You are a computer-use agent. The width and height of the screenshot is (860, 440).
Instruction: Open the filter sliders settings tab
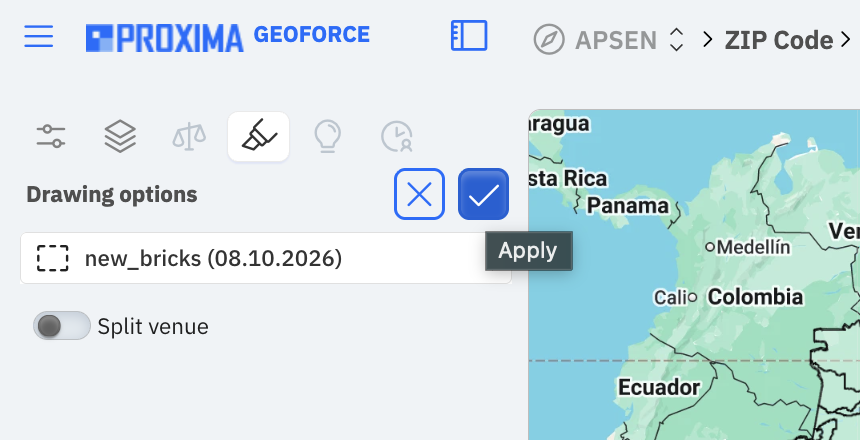(51, 136)
